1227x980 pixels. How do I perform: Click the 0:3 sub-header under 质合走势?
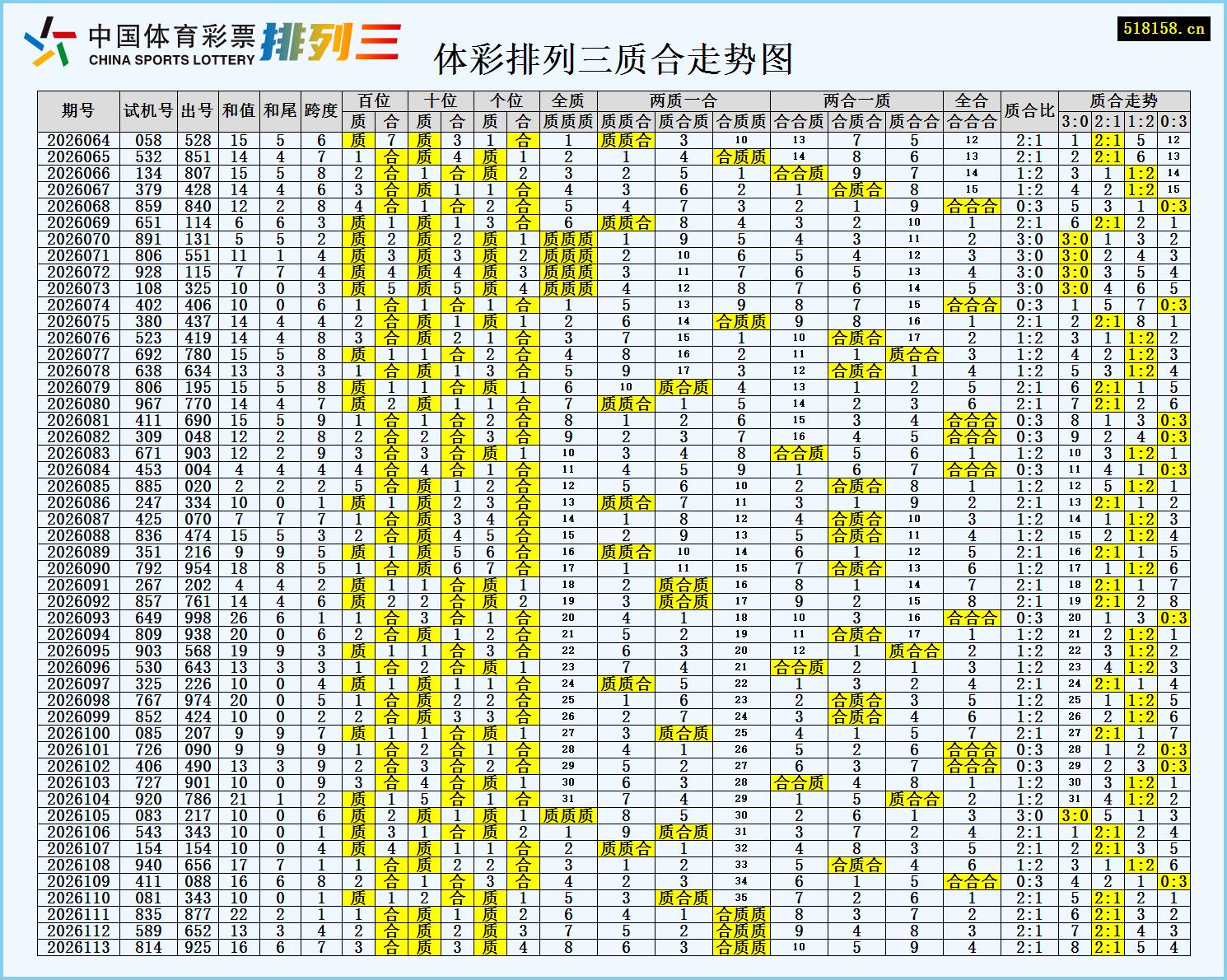tap(1173, 121)
